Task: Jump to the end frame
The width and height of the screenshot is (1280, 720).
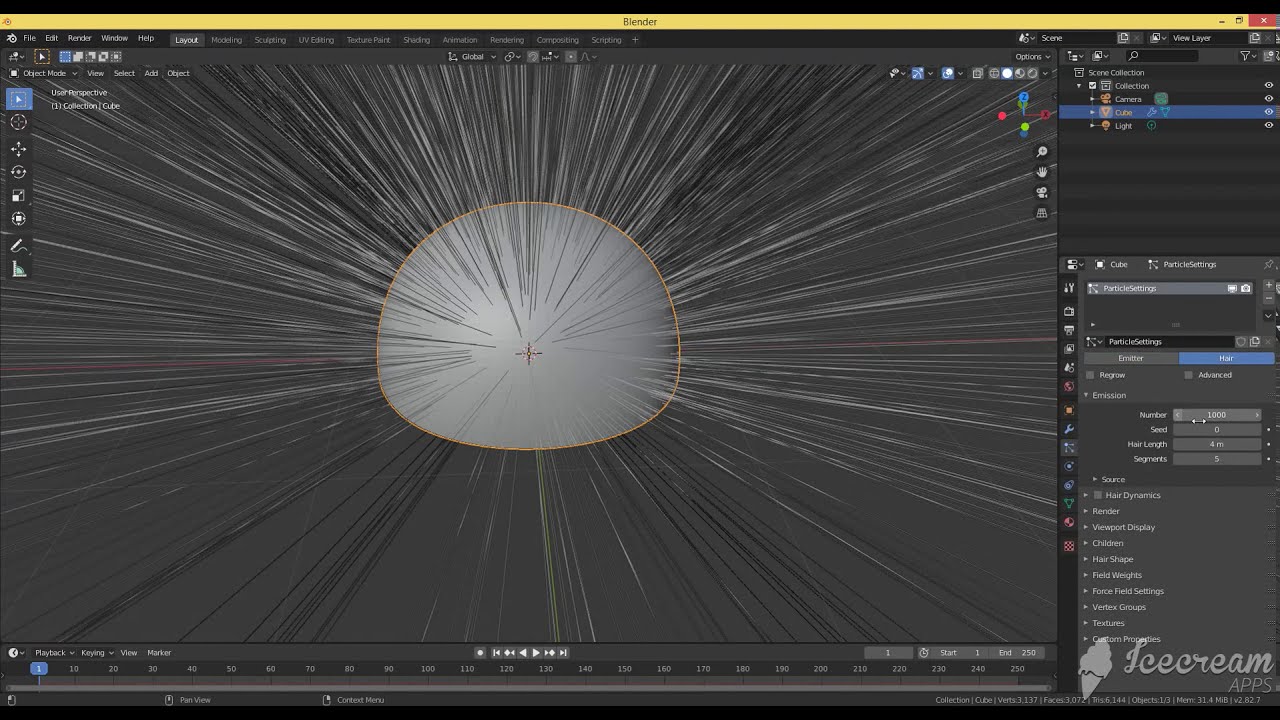Action: tap(563, 653)
